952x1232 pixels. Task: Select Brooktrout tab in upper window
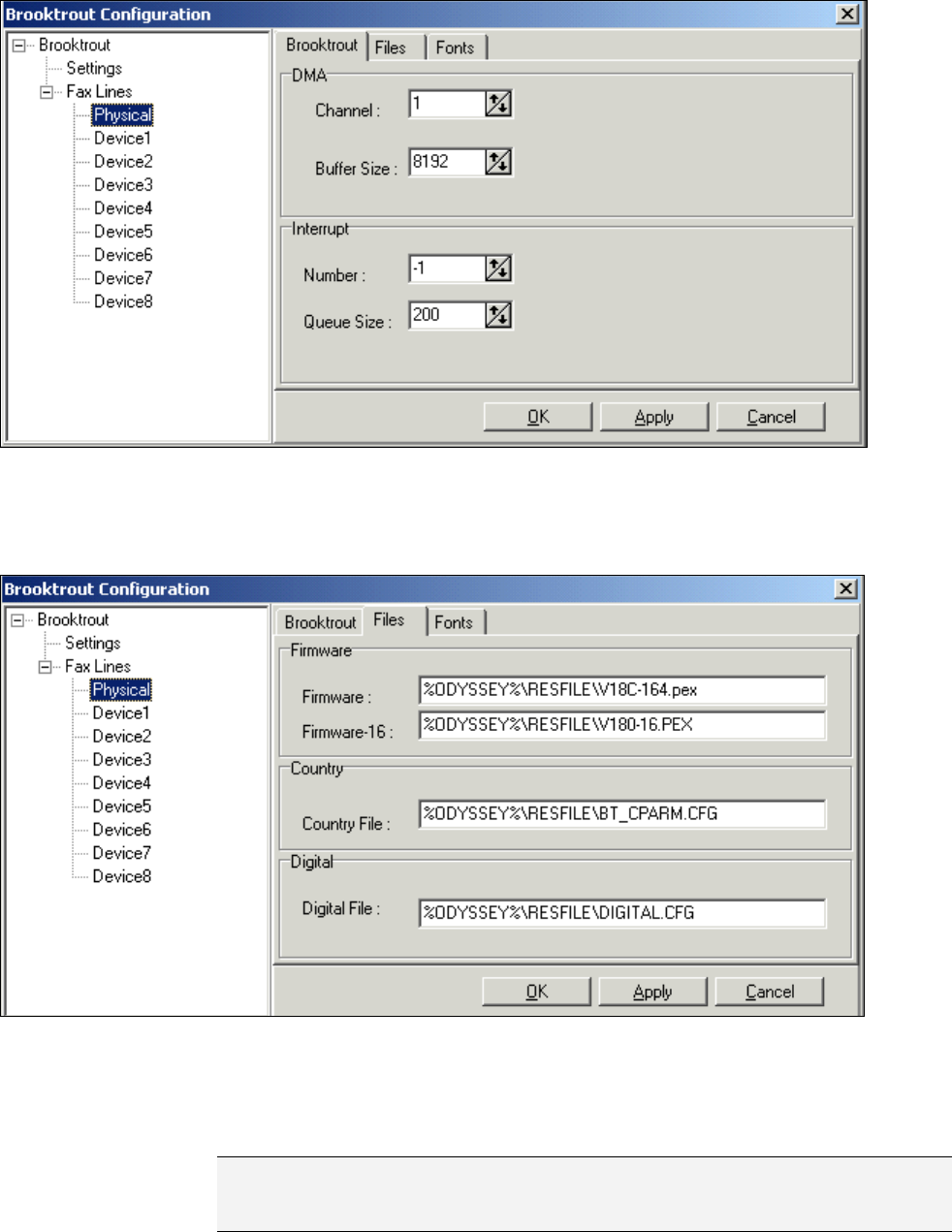click(x=322, y=45)
